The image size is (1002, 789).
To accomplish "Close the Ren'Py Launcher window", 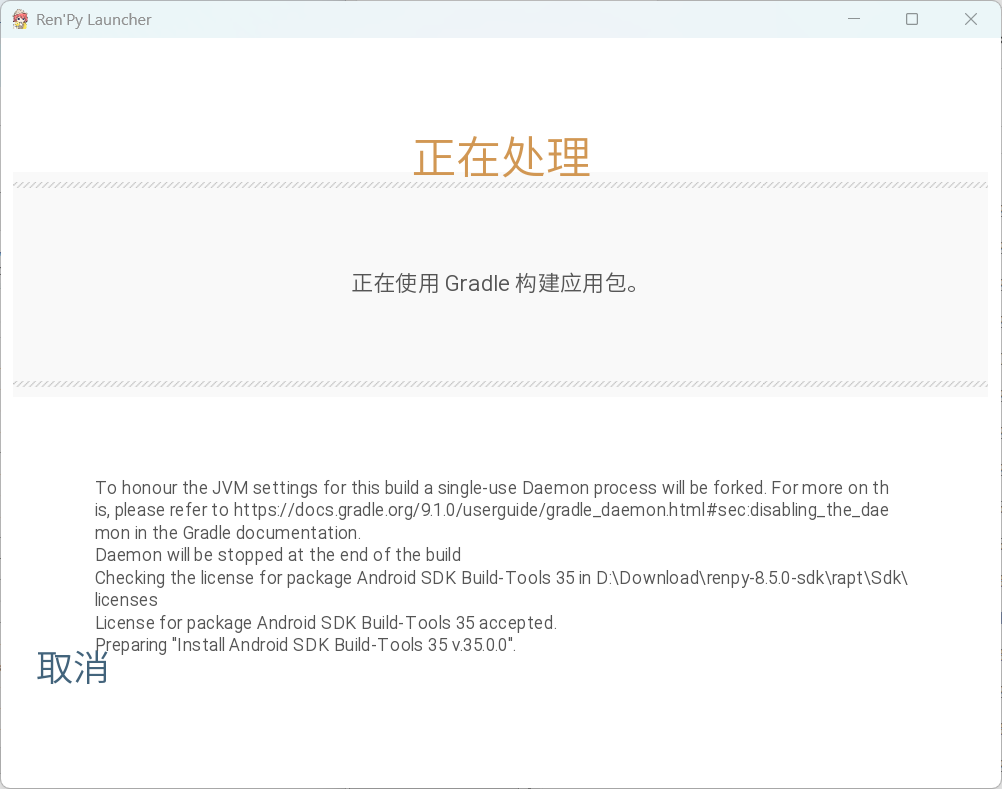I will tap(970, 19).
